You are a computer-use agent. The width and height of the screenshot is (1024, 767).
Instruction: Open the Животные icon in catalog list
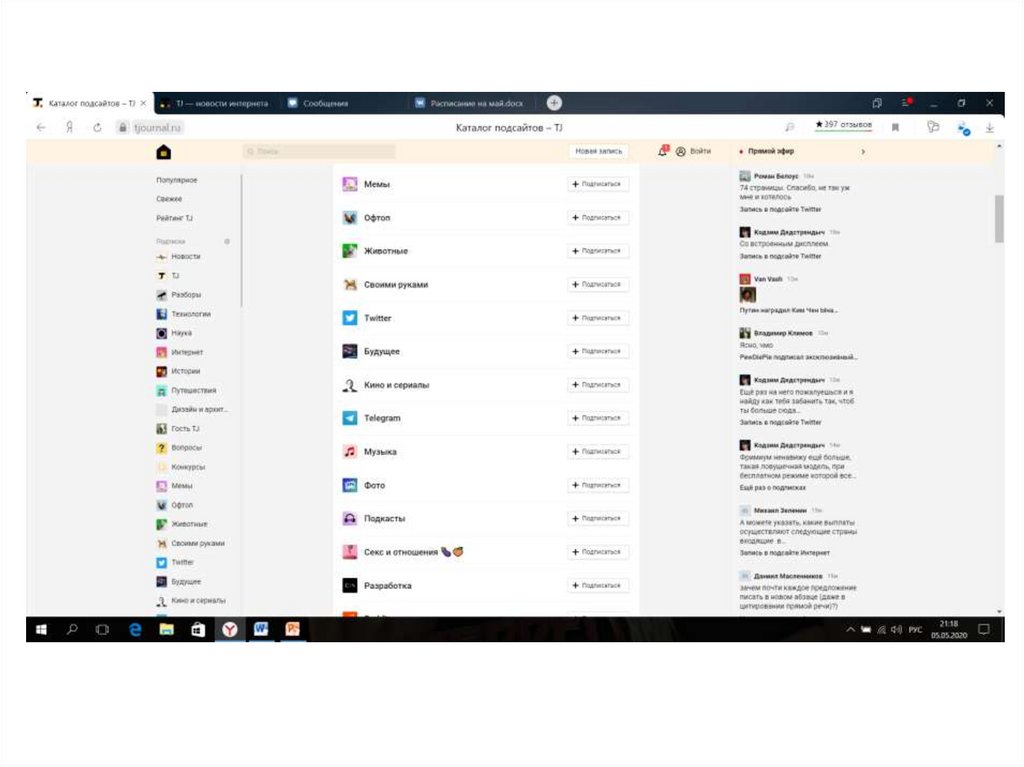pos(350,251)
